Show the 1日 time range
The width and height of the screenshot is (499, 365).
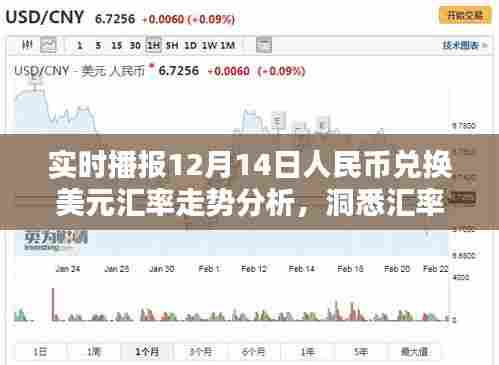pyautogui.click(x=40, y=352)
